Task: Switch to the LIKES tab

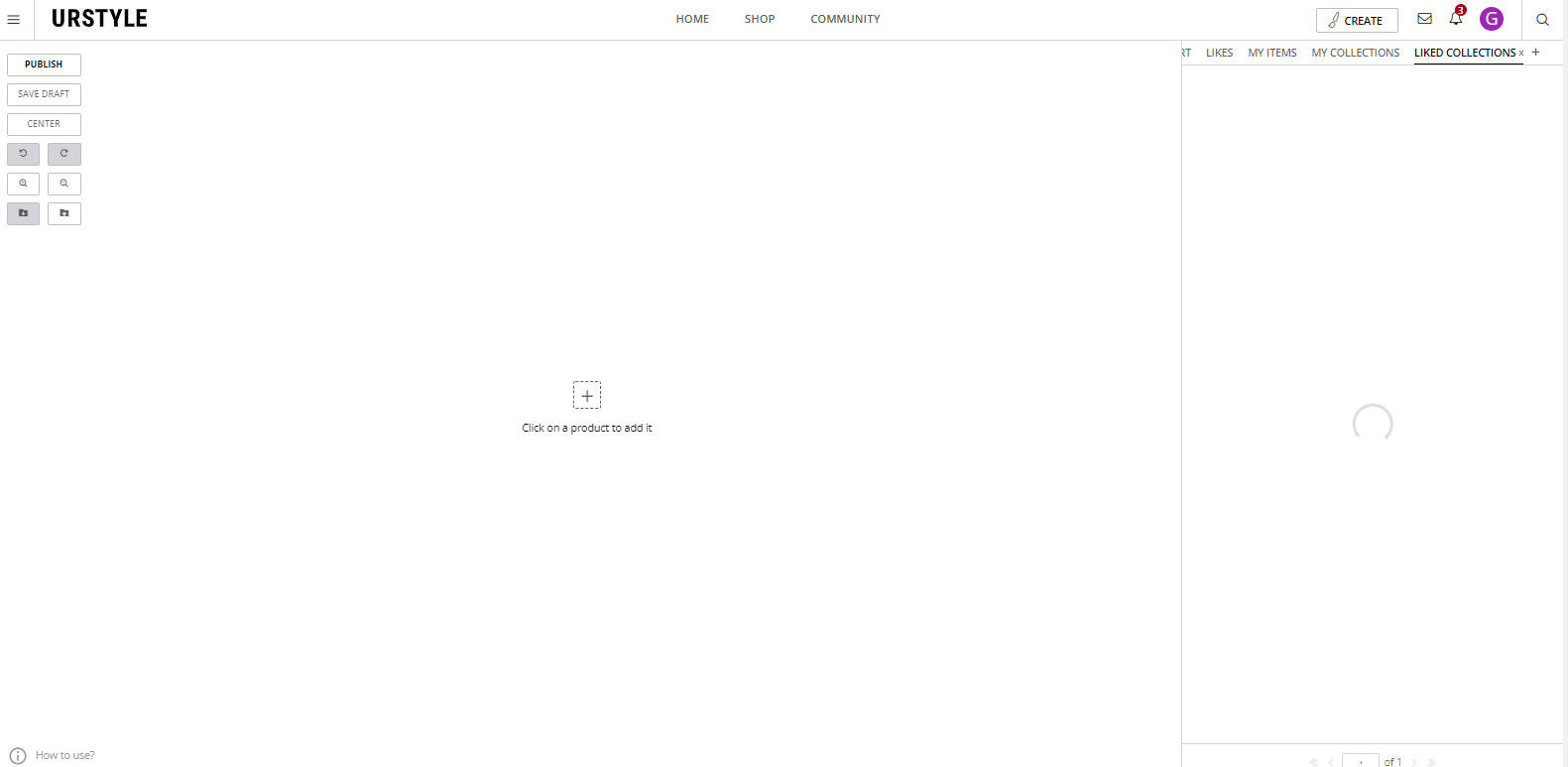Action: pos(1219,53)
